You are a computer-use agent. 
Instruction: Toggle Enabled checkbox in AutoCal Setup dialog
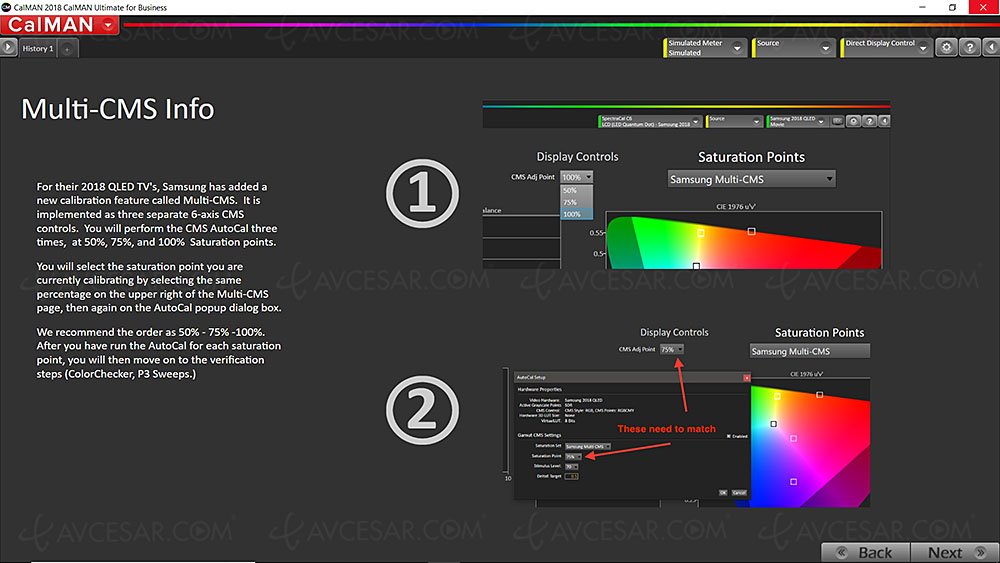tap(729, 436)
